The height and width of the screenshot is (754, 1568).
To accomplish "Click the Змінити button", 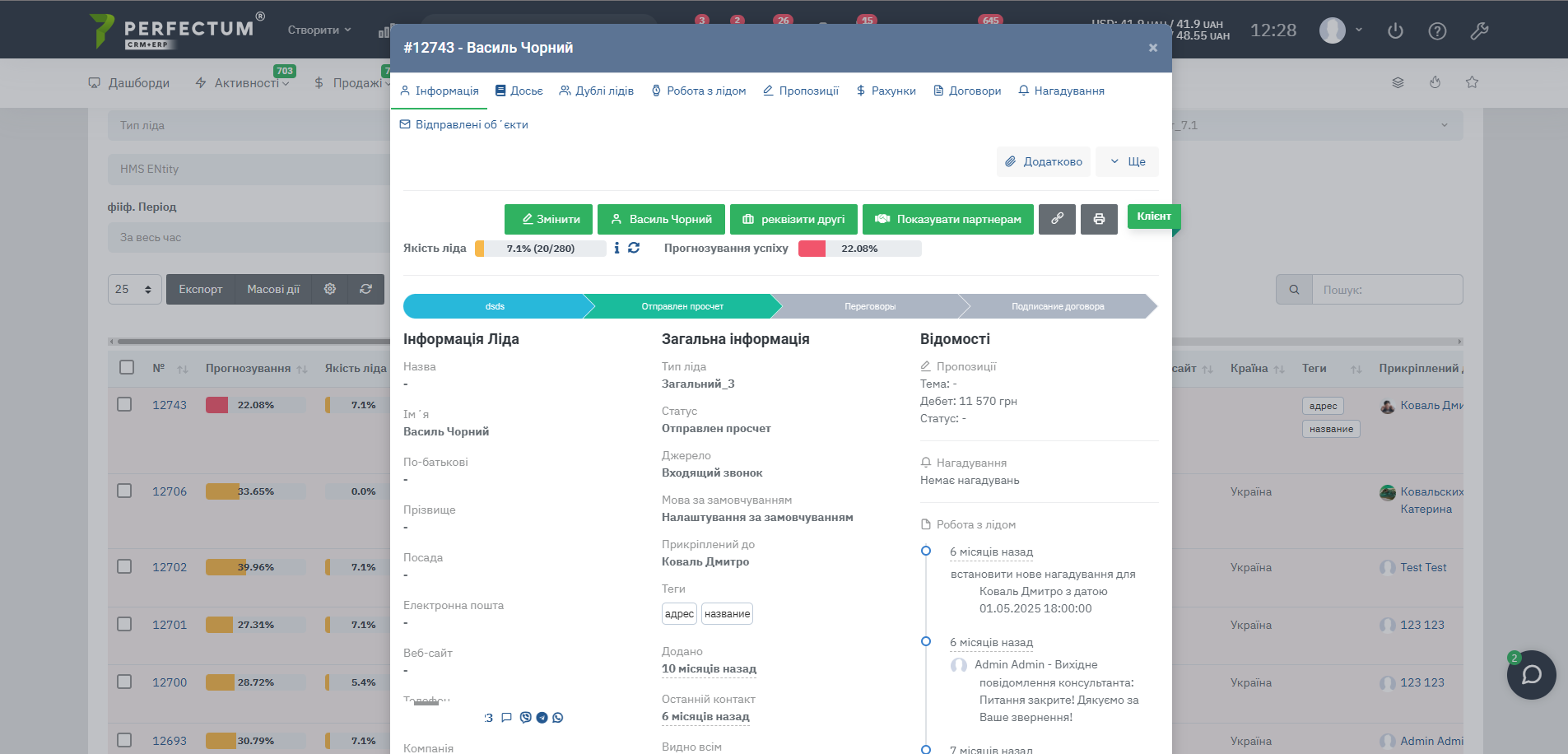I will tap(548, 219).
